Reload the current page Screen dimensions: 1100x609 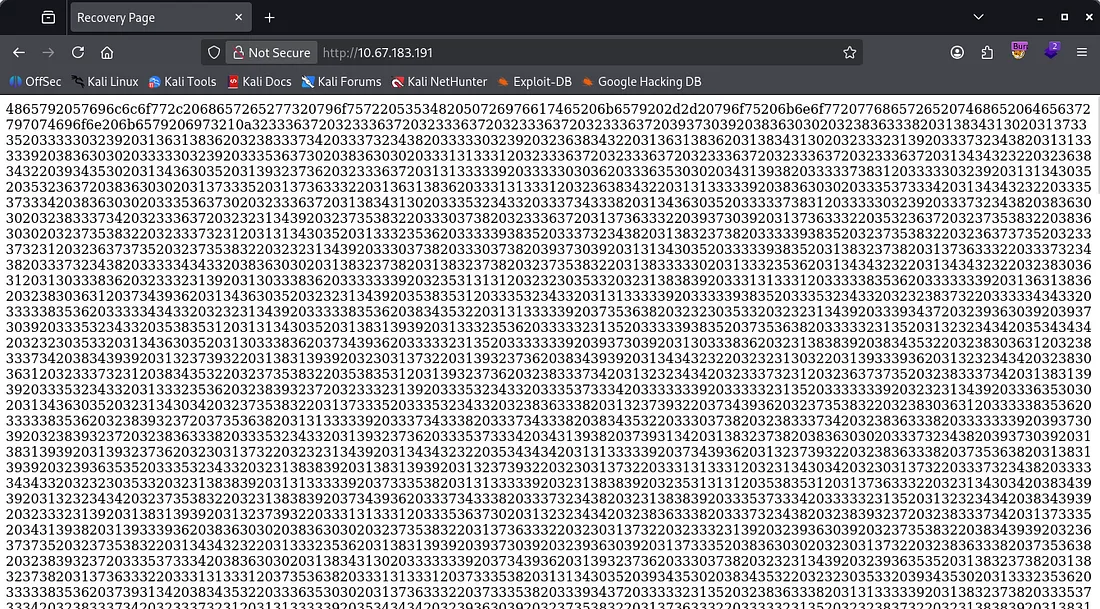click(77, 53)
